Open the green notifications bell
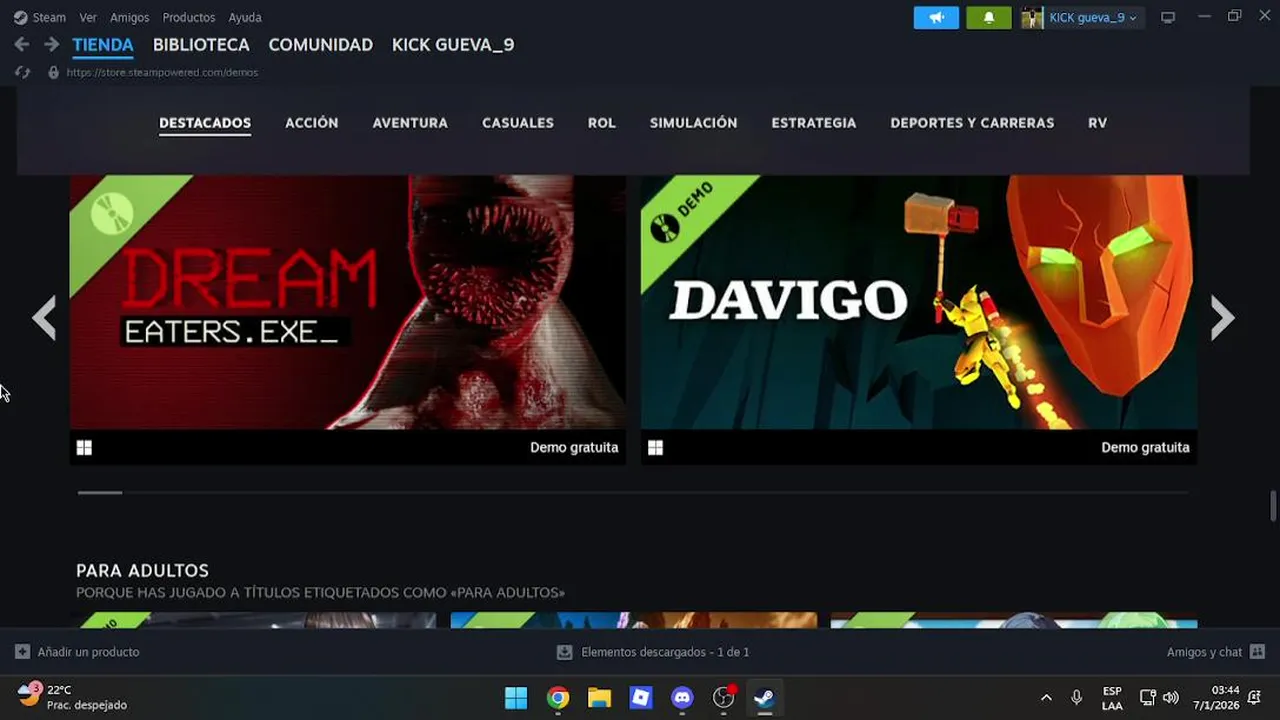 989,17
